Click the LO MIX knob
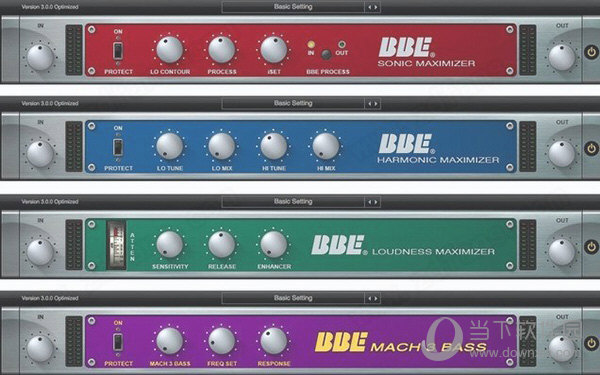Image resolution: width=600 pixels, height=375 pixels. pos(222,146)
